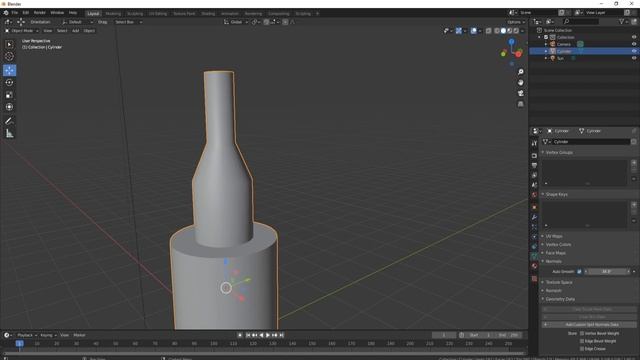The width and height of the screenshot is (640, 360).
Task: Open the timeline Playback menu button
Action: [x=27, y=335]
